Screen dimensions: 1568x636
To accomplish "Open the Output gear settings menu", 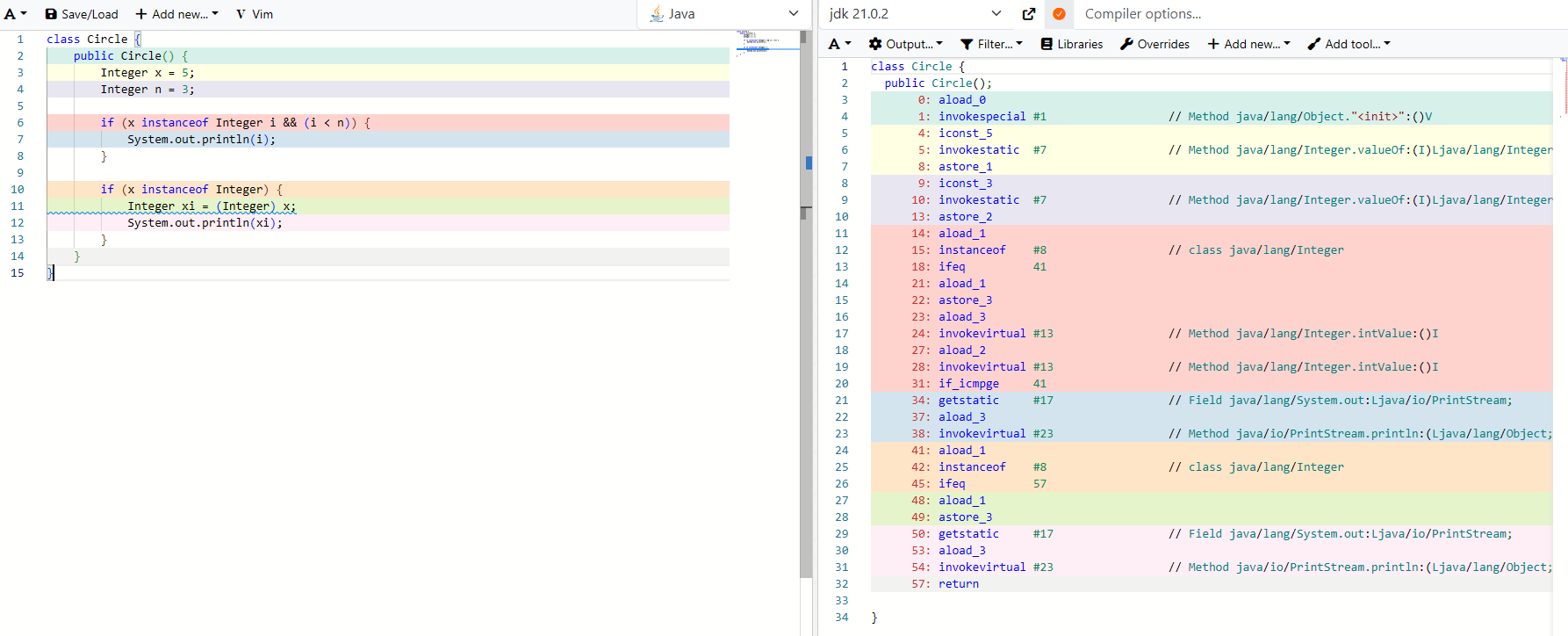I will pyautogui.click(x=905, y=44).
